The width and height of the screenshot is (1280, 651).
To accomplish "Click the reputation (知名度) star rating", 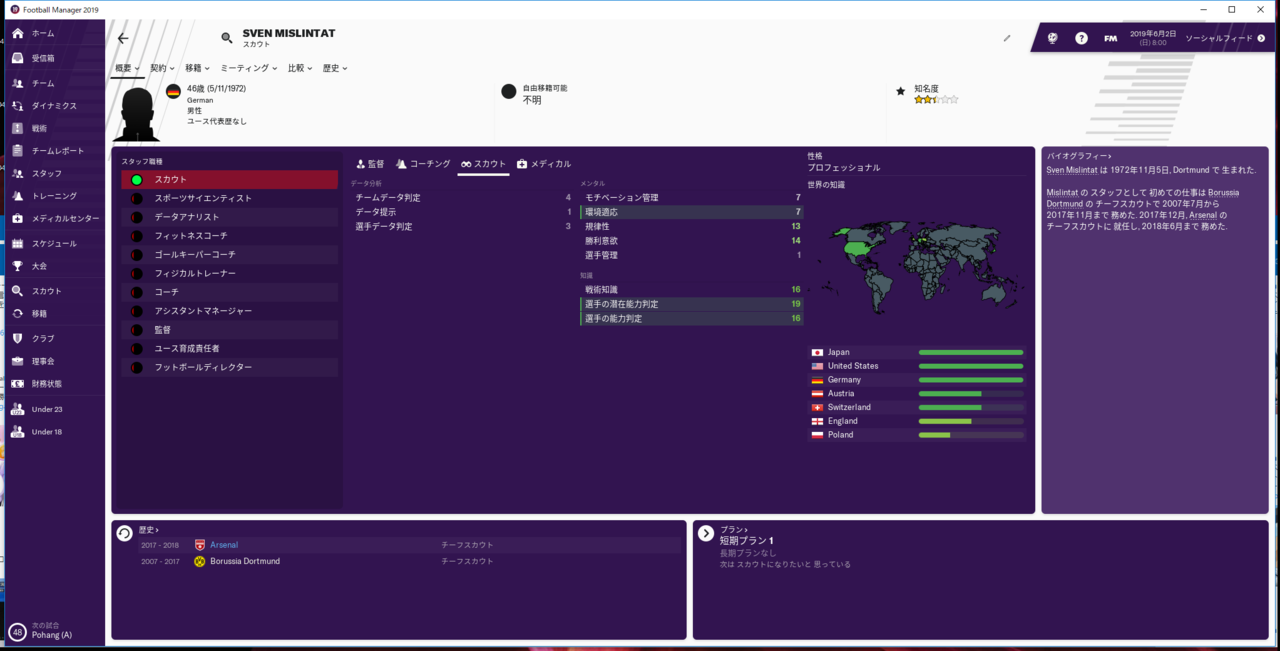I will point(936,100).
